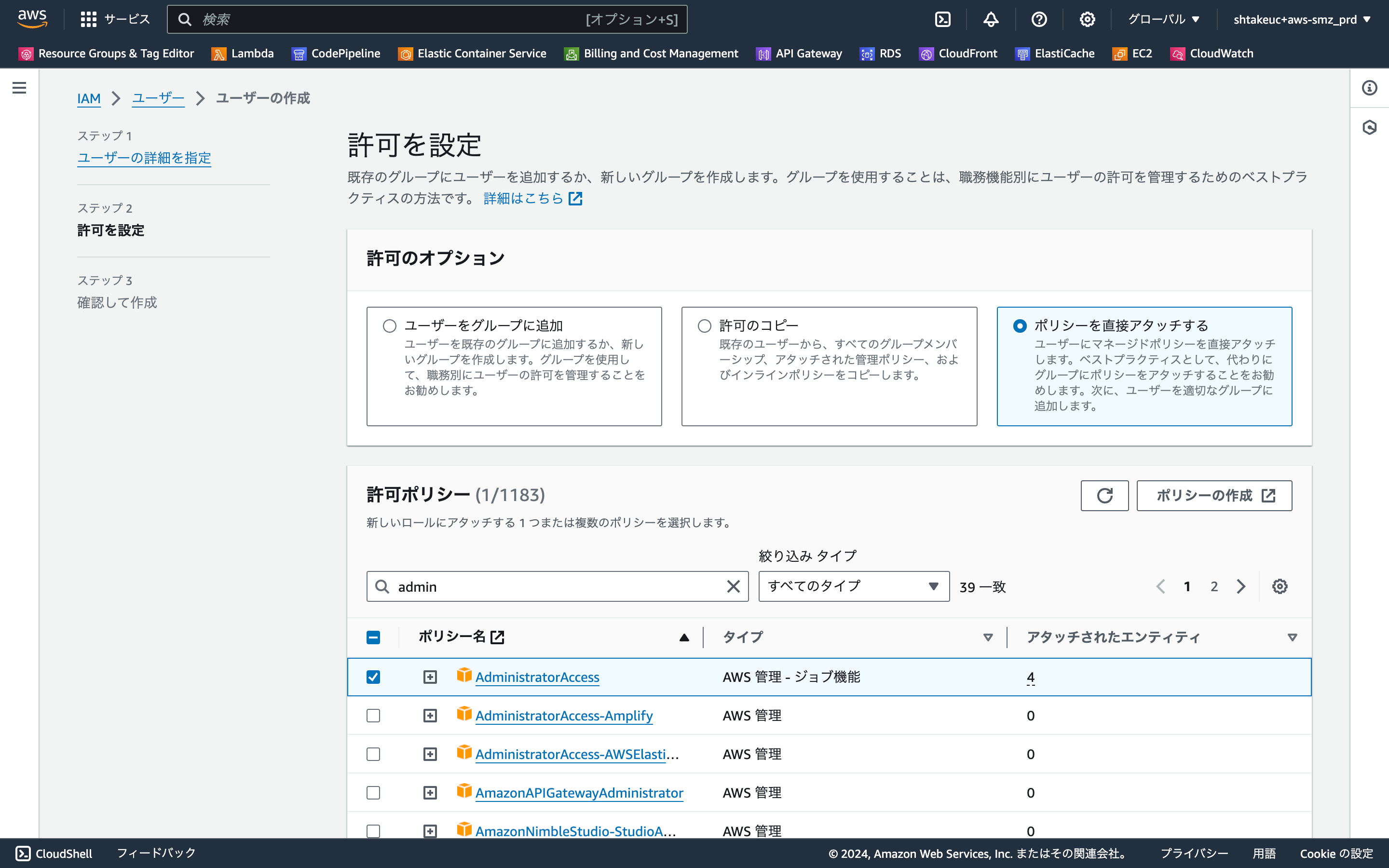Click the top AWS search field

click(x=427, y=19)
